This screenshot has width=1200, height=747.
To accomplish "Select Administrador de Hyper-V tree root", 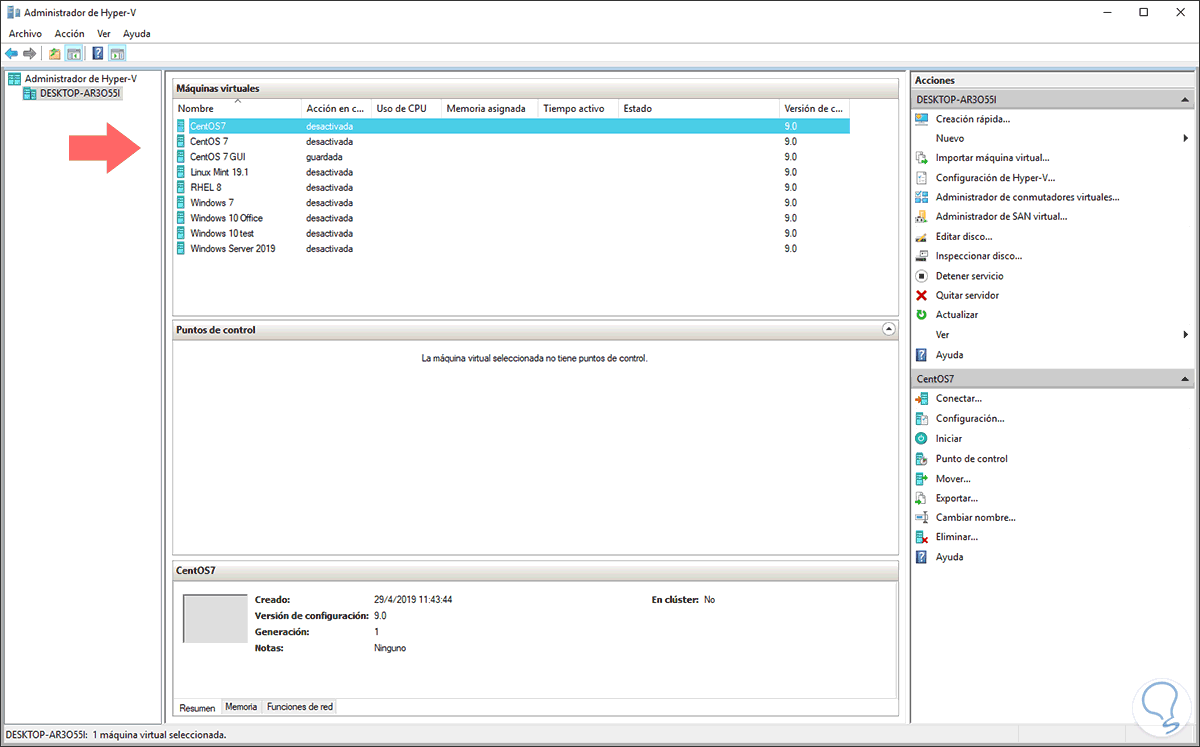I will click(80, 78).
